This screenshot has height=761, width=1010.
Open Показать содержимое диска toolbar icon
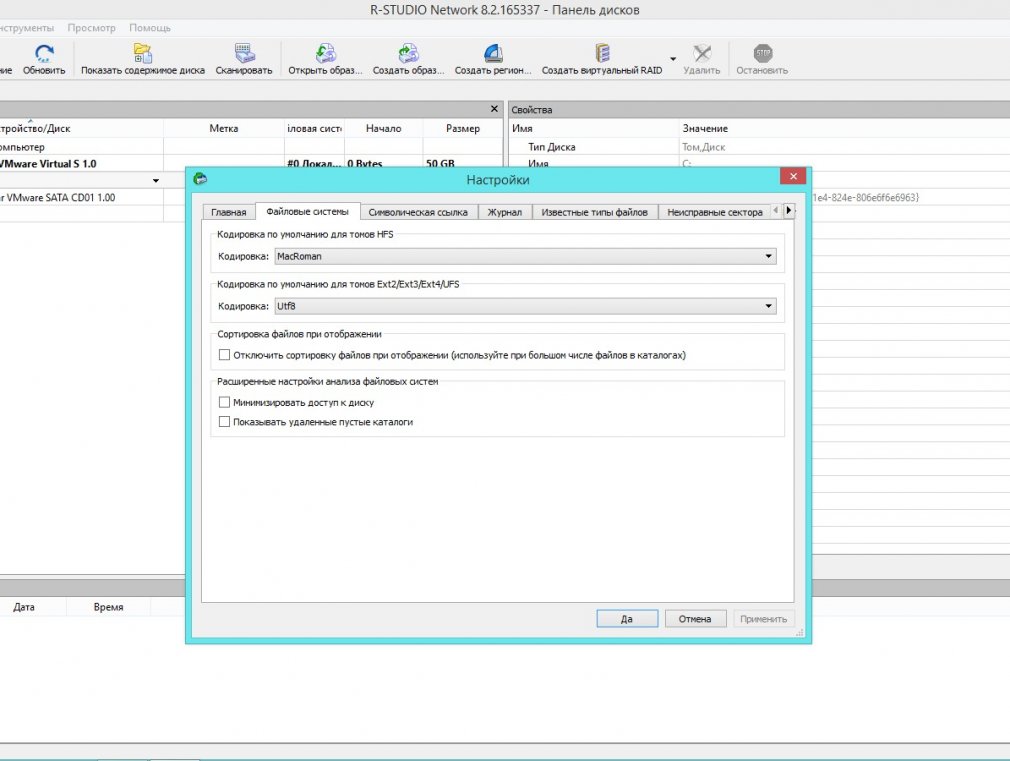pyautogui.click(x=142, y=53)
